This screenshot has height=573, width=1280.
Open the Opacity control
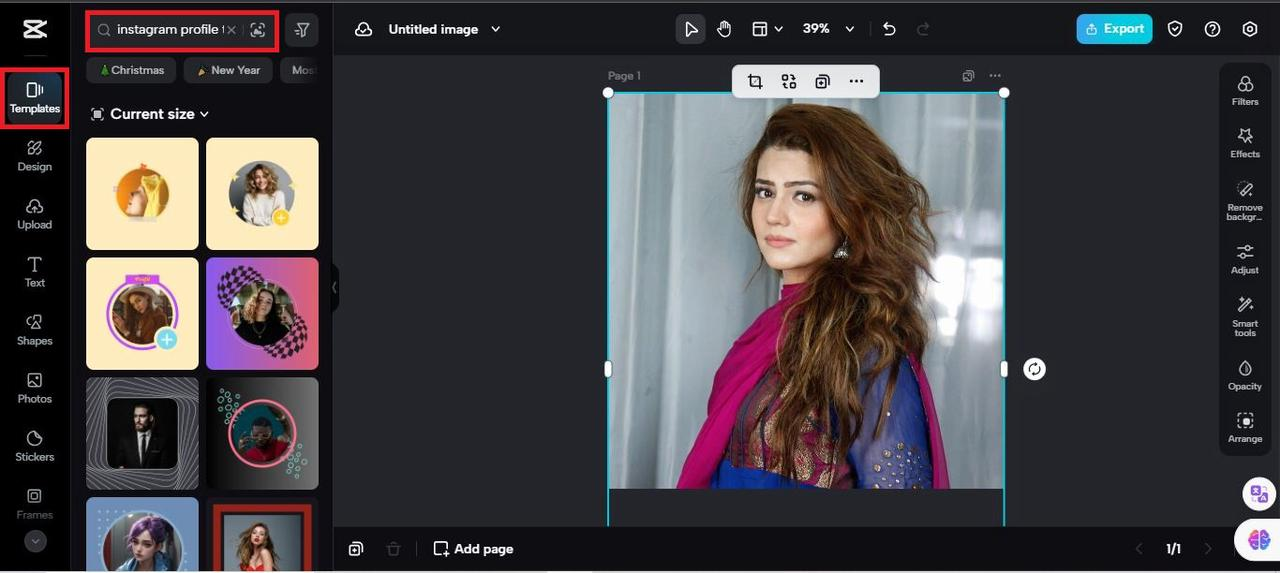point(1245,375)
